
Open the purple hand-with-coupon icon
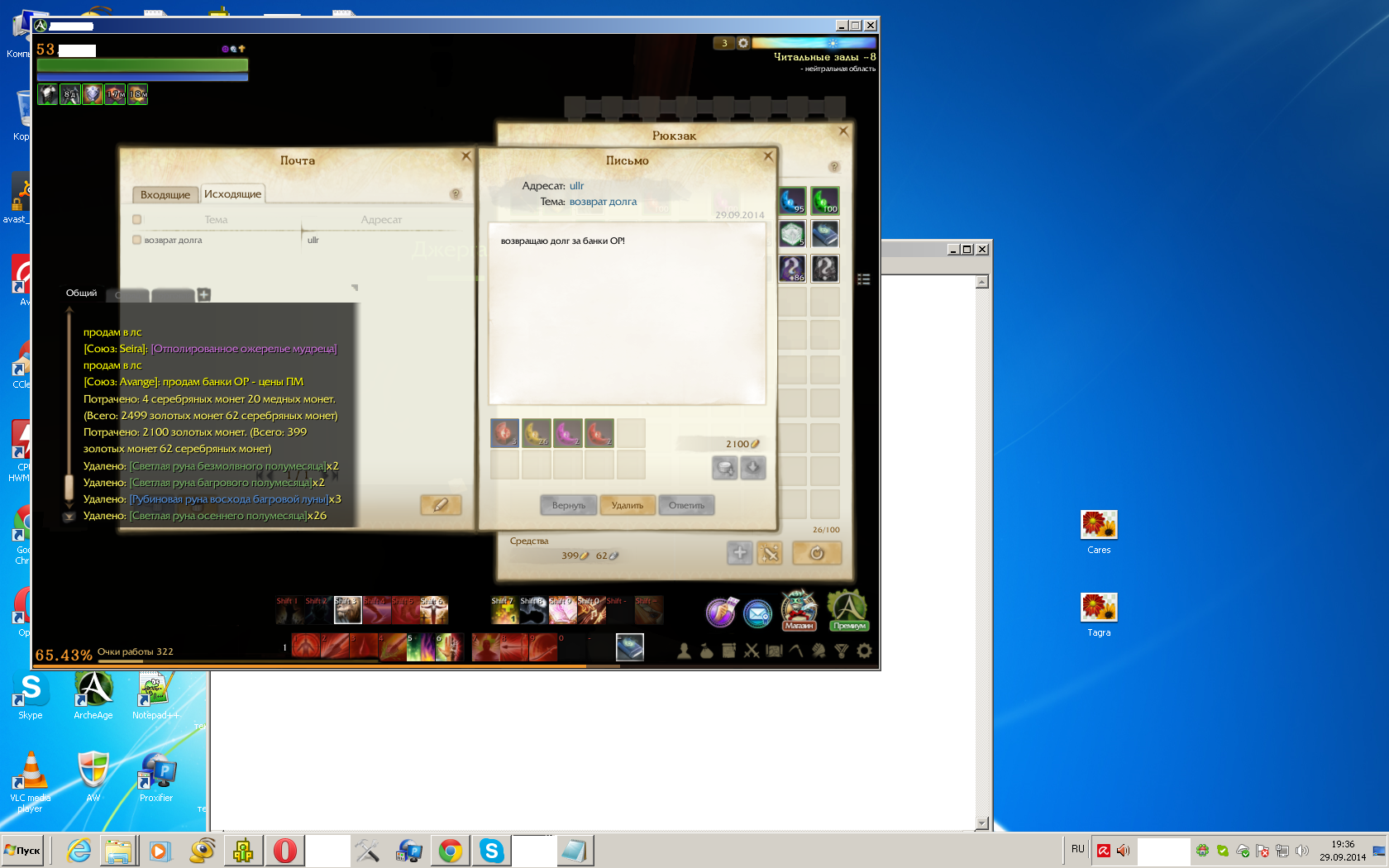point(722,613)
